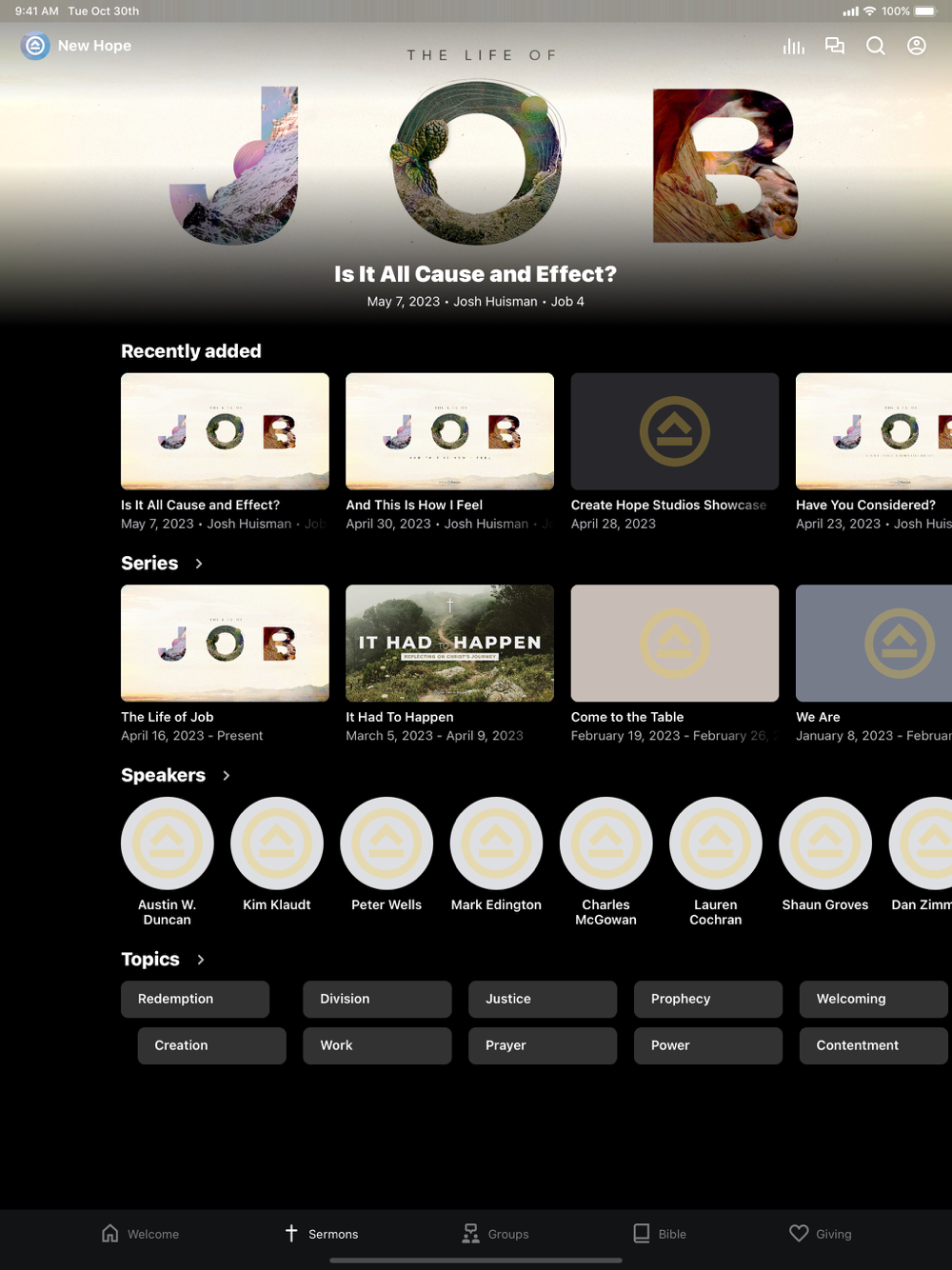The width and height of the screenshot is (952, 1270).
Task: Choose the Prayer topic
Action: click(x=543, y=1045)
